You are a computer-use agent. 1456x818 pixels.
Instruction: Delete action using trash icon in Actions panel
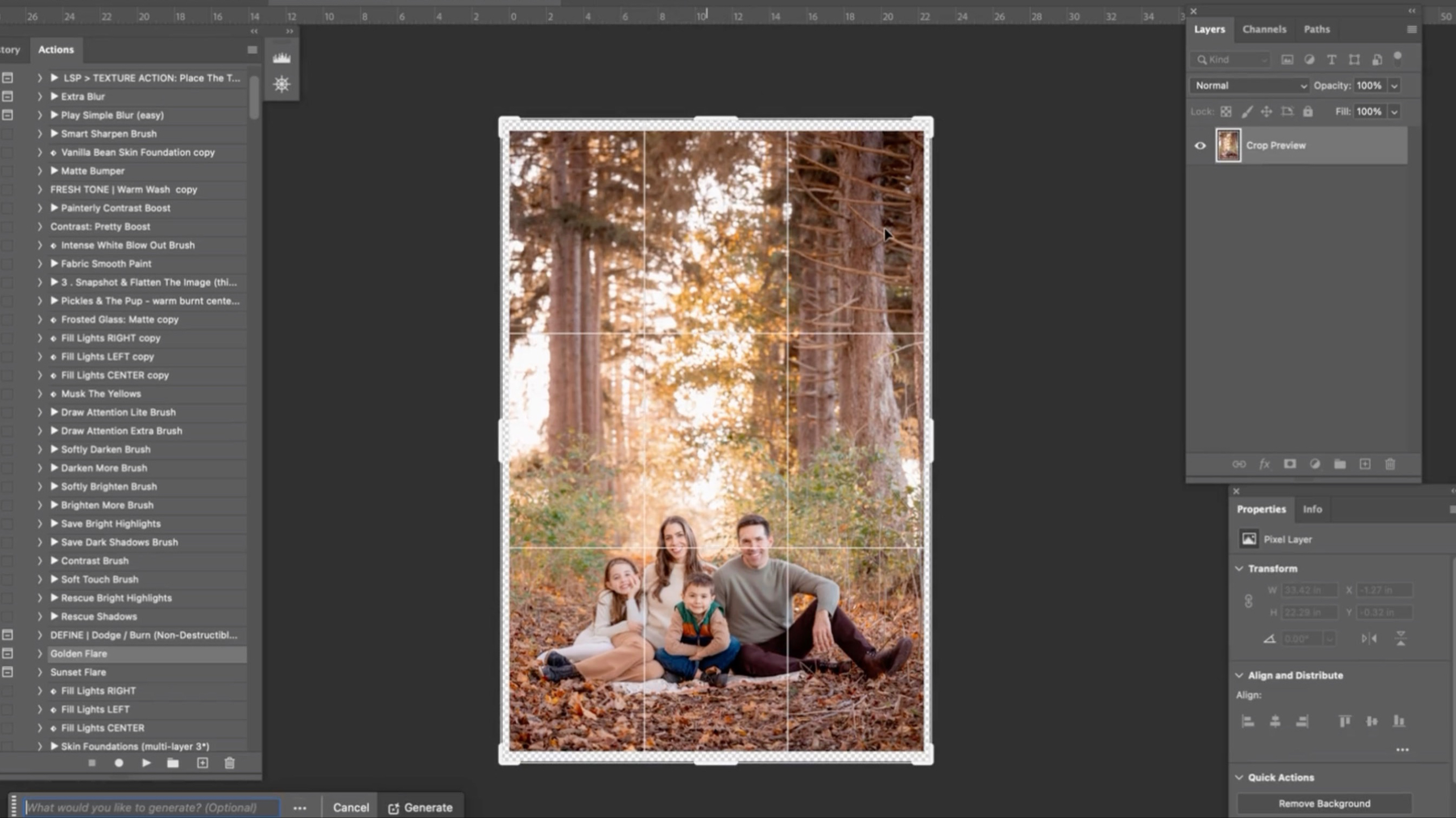229,763
